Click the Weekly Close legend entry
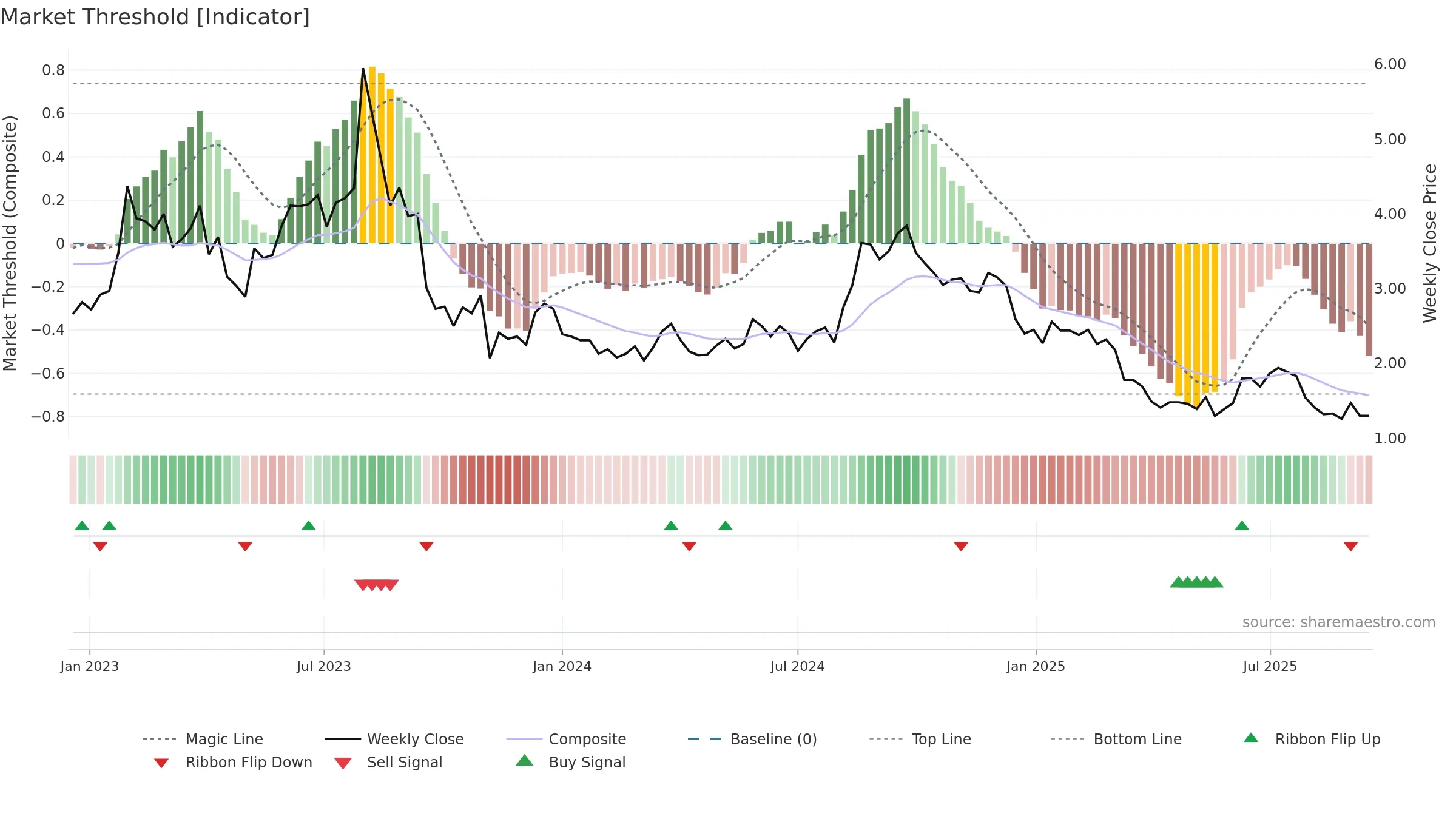Viewport: 1456px width, 819px height. coord(394,739)
